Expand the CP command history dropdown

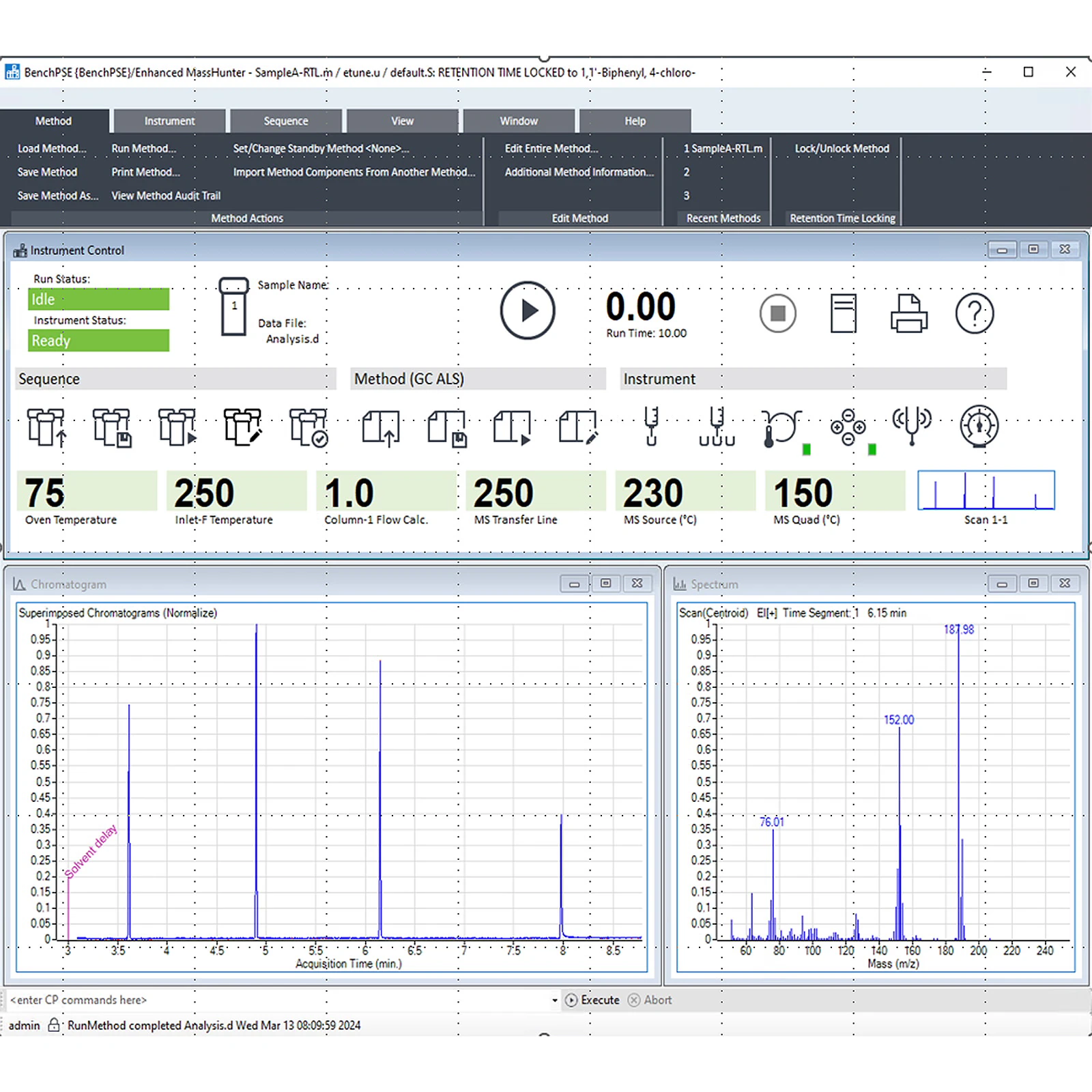click(x=554, y=1000)
